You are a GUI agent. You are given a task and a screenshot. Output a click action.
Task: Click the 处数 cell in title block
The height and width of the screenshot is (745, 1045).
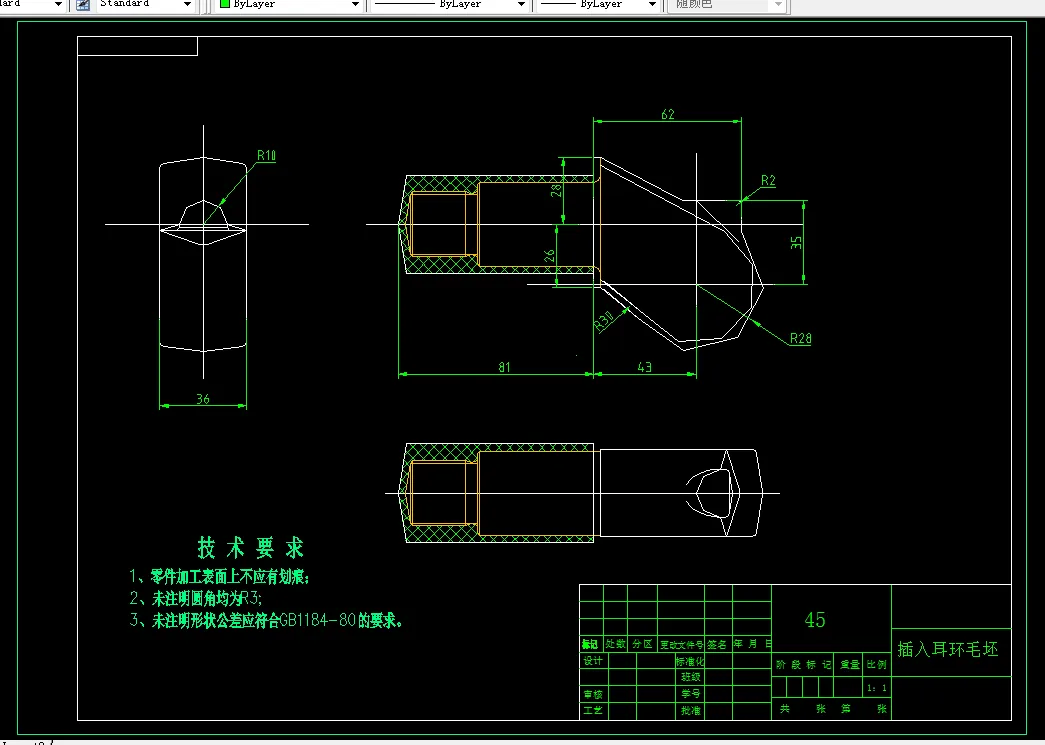click(615, 644)
